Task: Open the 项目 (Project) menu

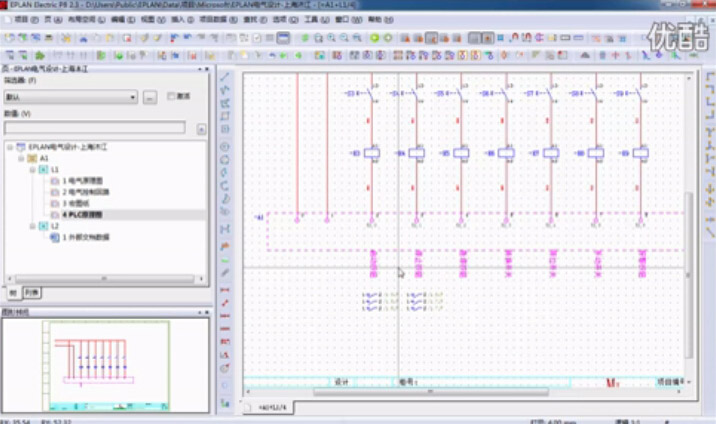Action: click(x=26, y=20)
